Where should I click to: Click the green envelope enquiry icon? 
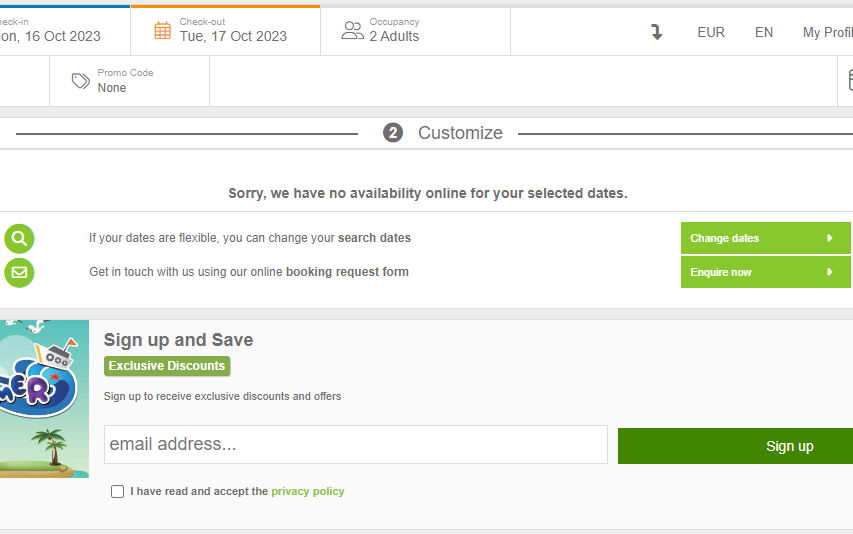point(19,272)
